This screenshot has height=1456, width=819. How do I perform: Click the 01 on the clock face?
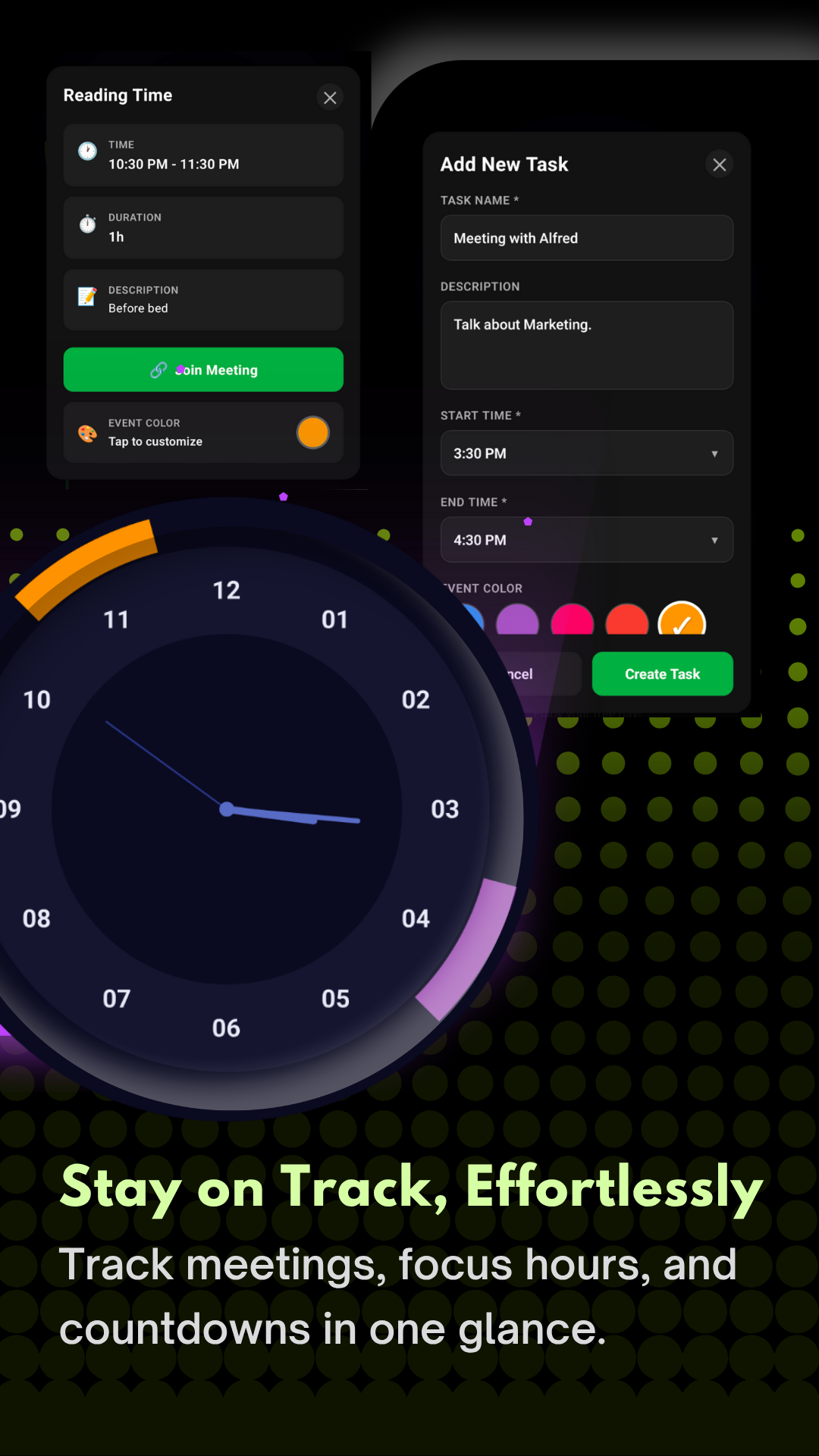(334, 620)
